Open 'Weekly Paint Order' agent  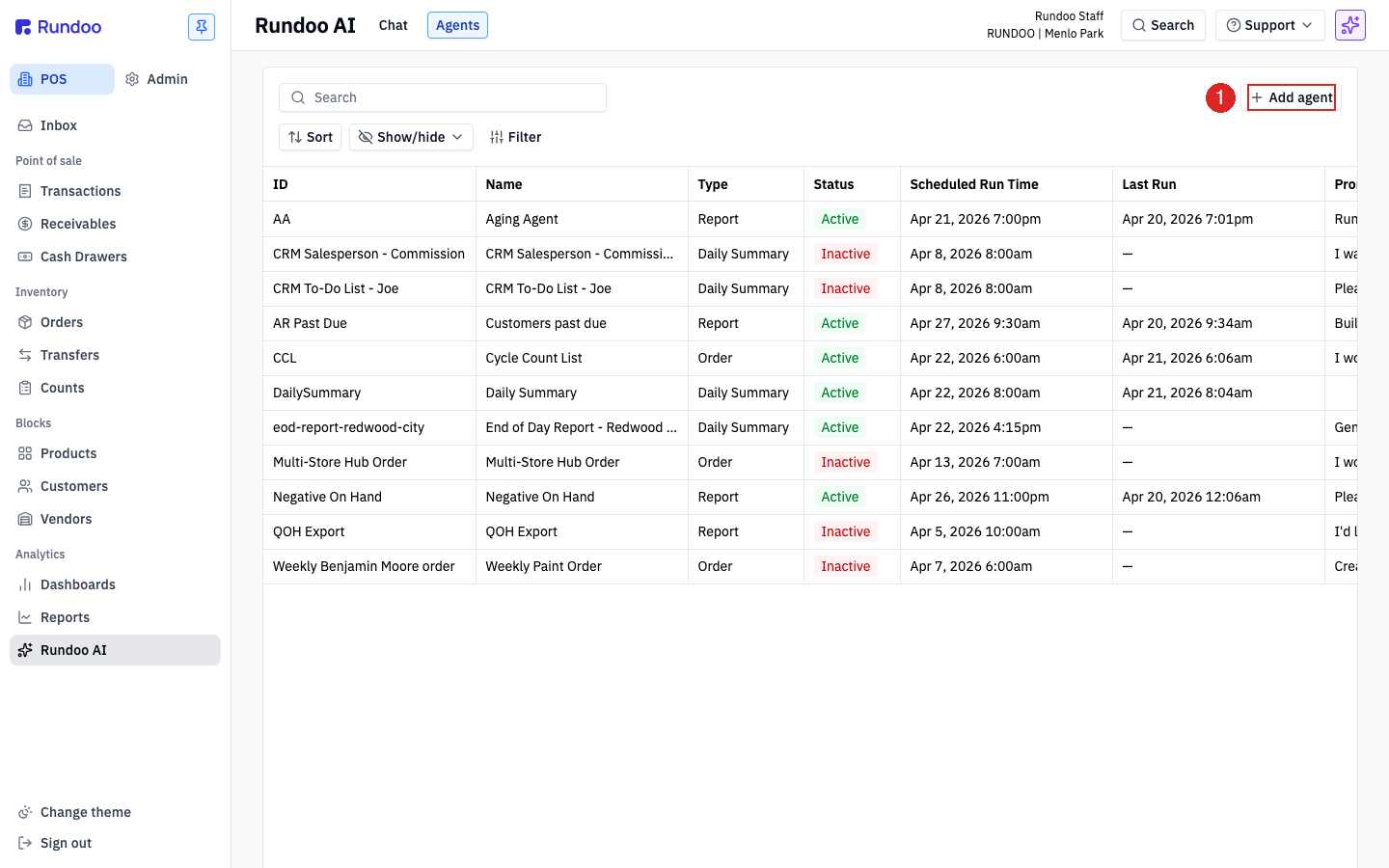coord(582,566)
